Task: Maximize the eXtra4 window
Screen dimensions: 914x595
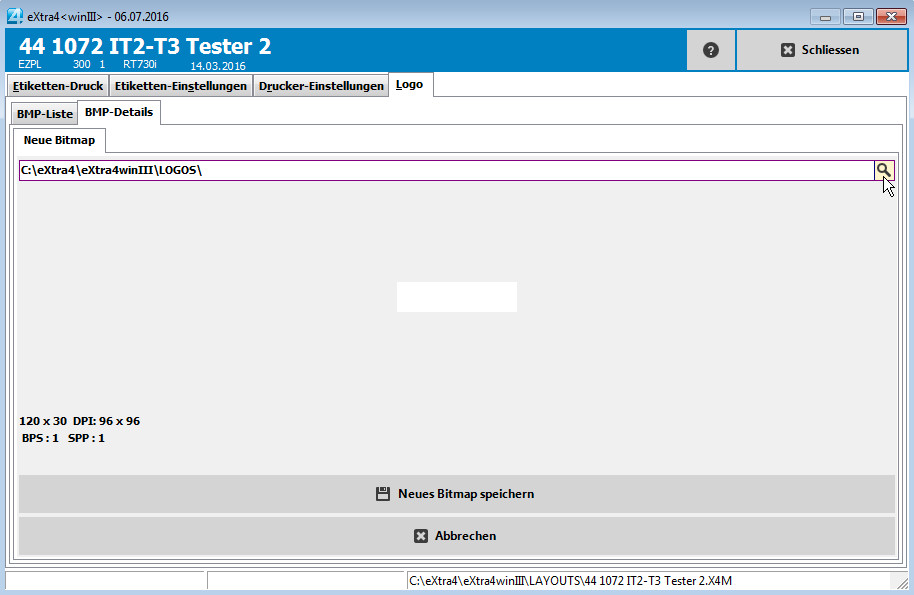Action: 857,16
